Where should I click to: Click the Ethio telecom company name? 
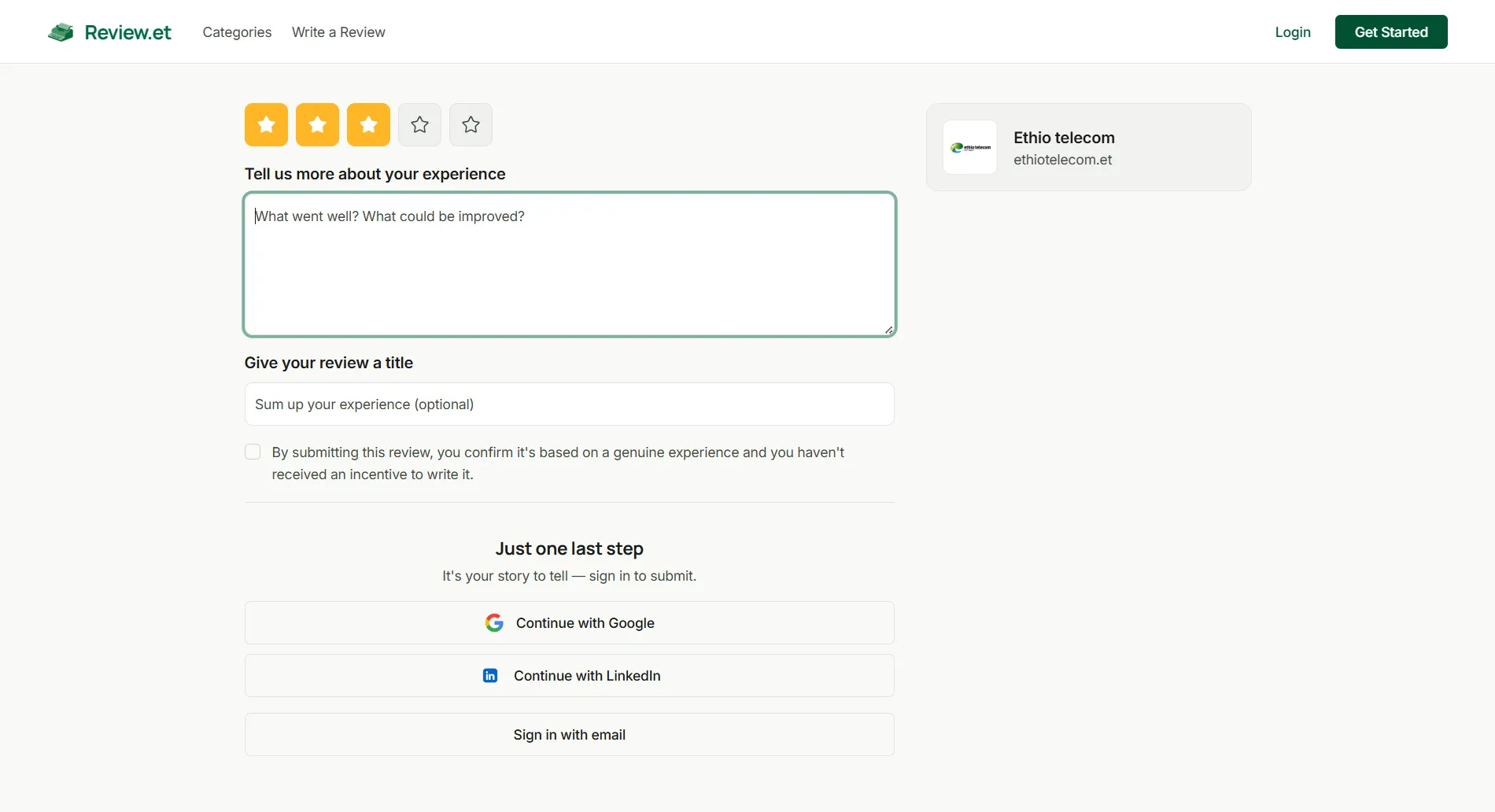(1064, 138)
